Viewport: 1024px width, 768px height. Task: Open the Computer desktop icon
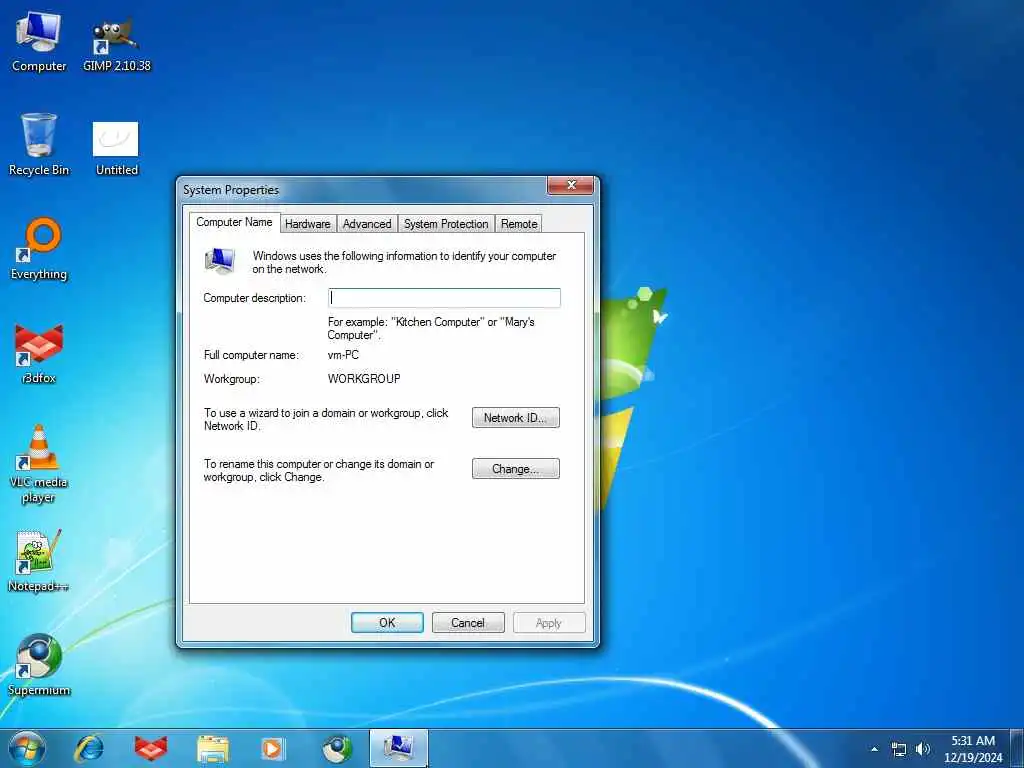pyautogui.click(x=39, y=41)
